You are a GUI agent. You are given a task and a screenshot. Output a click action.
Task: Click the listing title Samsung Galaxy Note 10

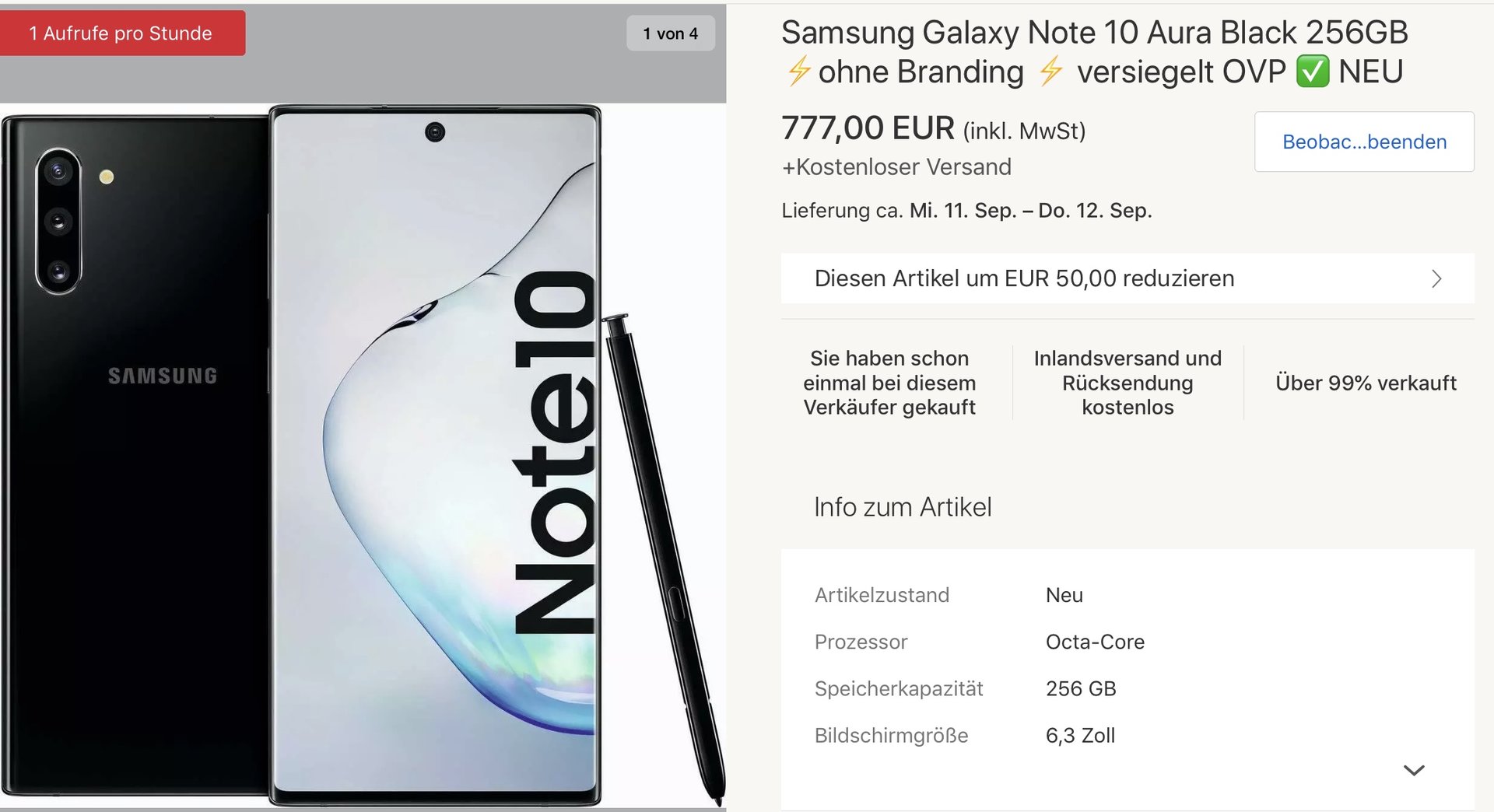[x=1094, y=52]
